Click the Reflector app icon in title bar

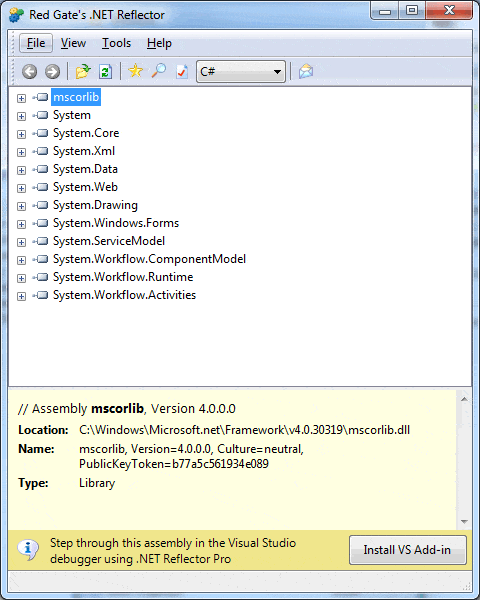click(x=16, y=15)
